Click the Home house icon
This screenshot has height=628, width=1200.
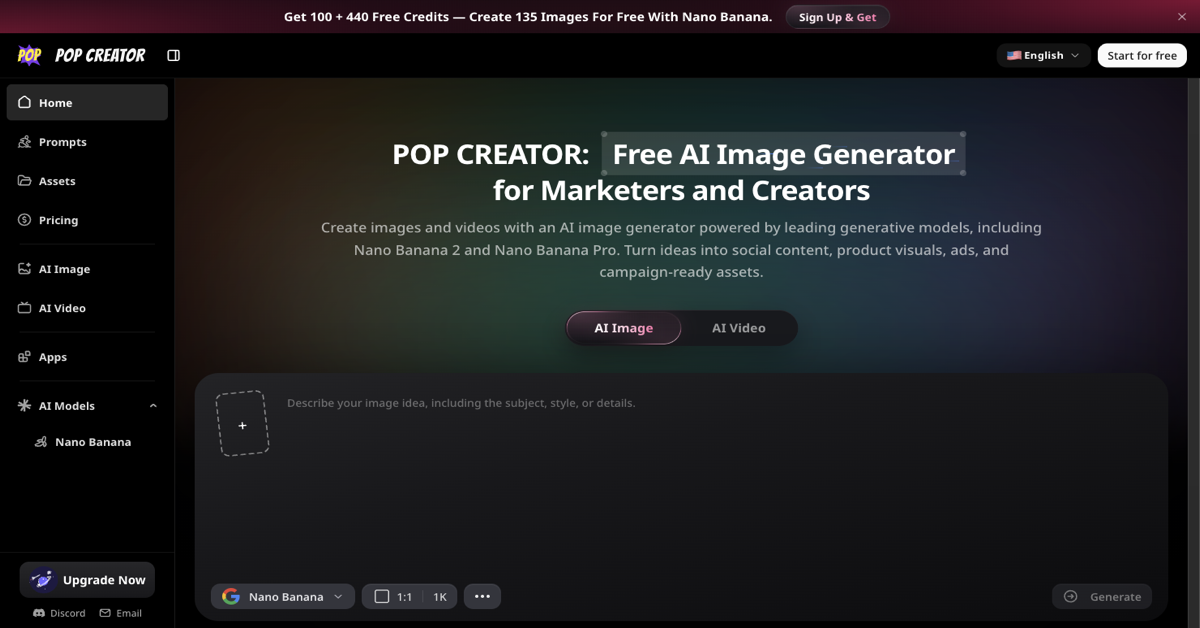(25, 103)
